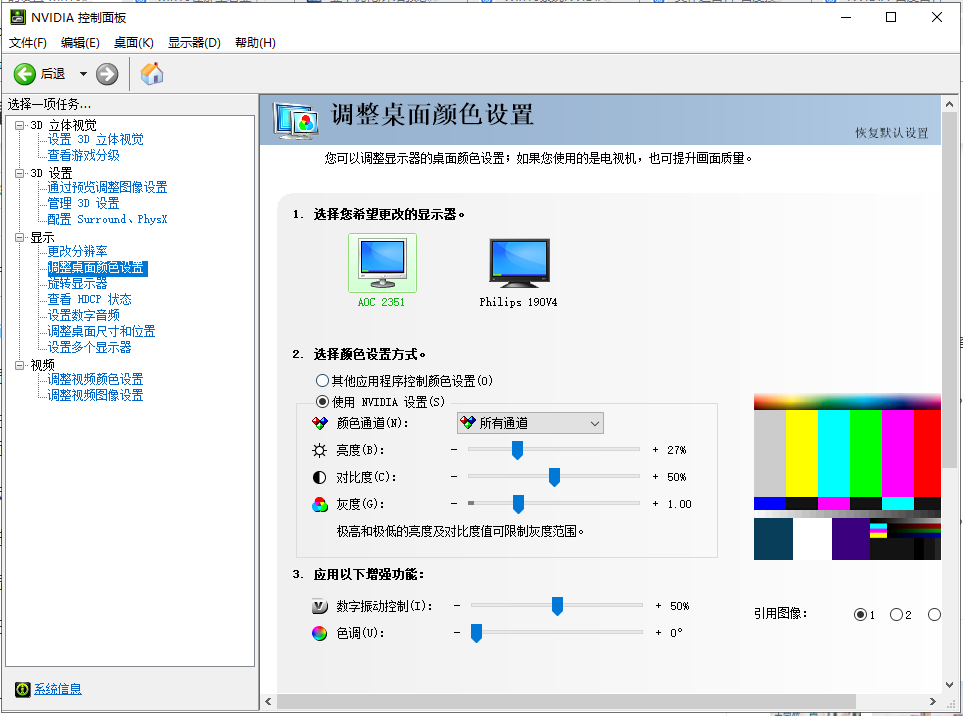This screenshot has height=716, width=963.
Task: Open the 所有通道 color channel dropdown
Action: coord(593,423)
